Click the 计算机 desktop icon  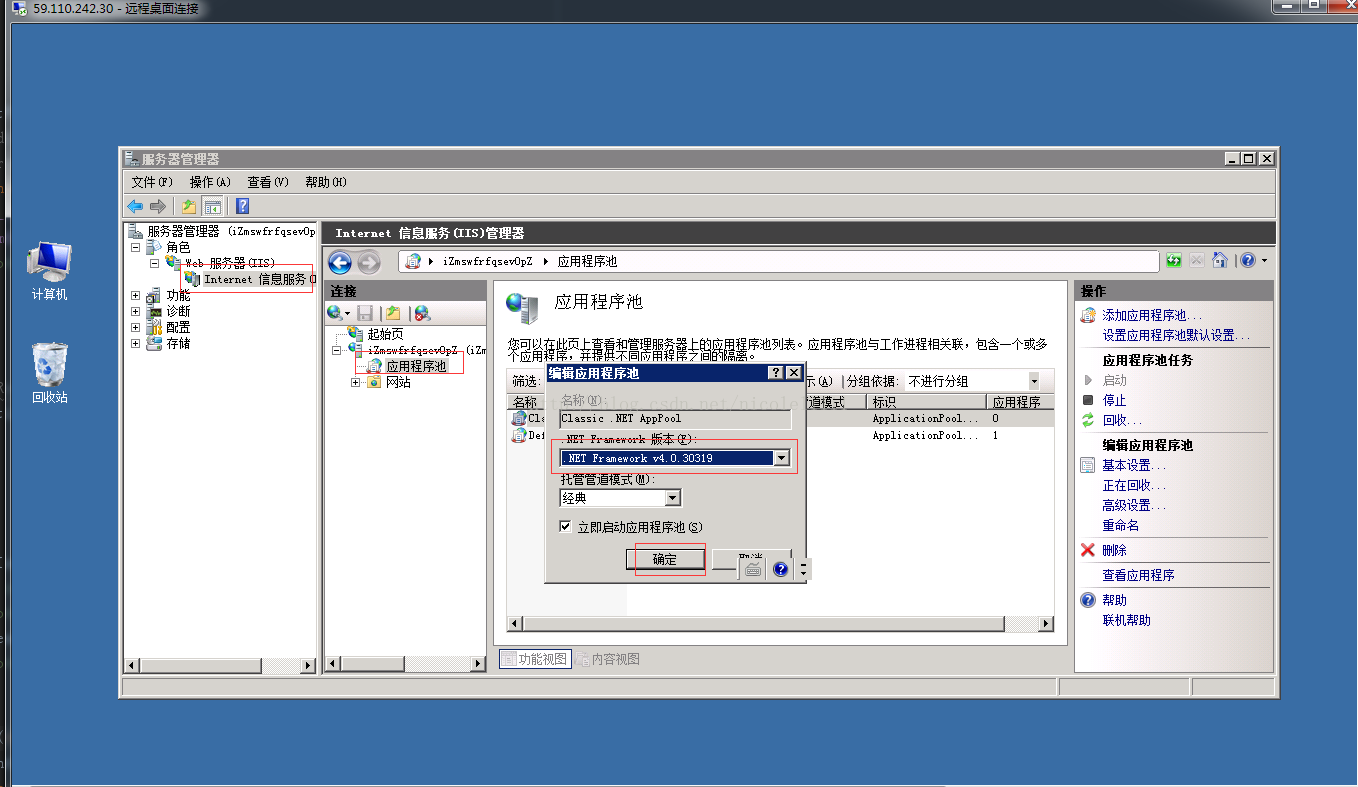(x=49, y=271)
